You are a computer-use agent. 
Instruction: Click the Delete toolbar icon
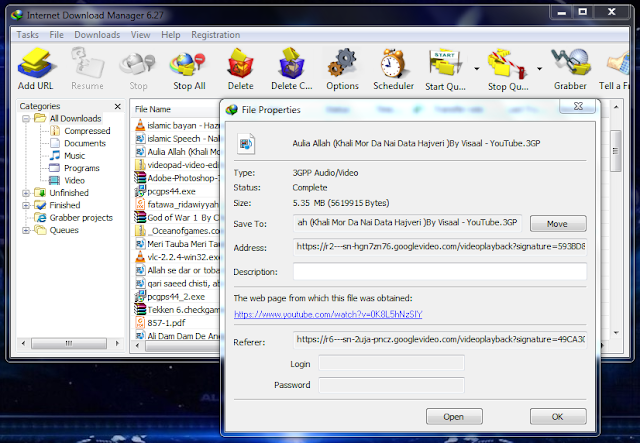240,69
